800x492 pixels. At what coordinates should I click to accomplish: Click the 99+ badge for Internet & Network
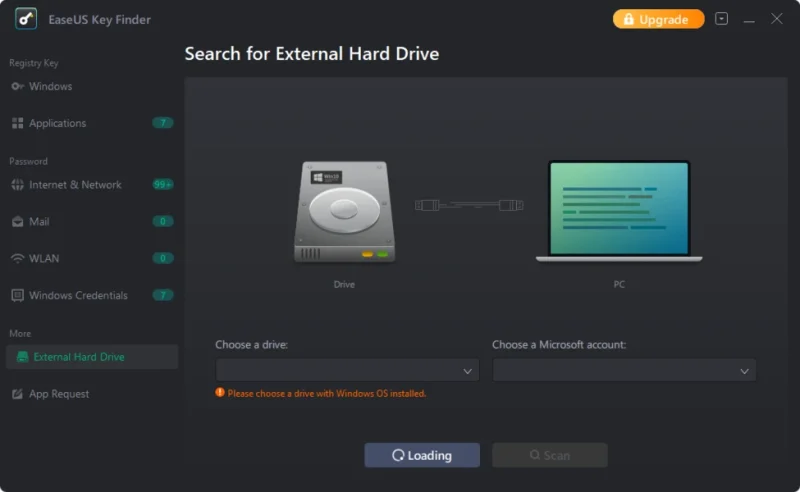163,184
